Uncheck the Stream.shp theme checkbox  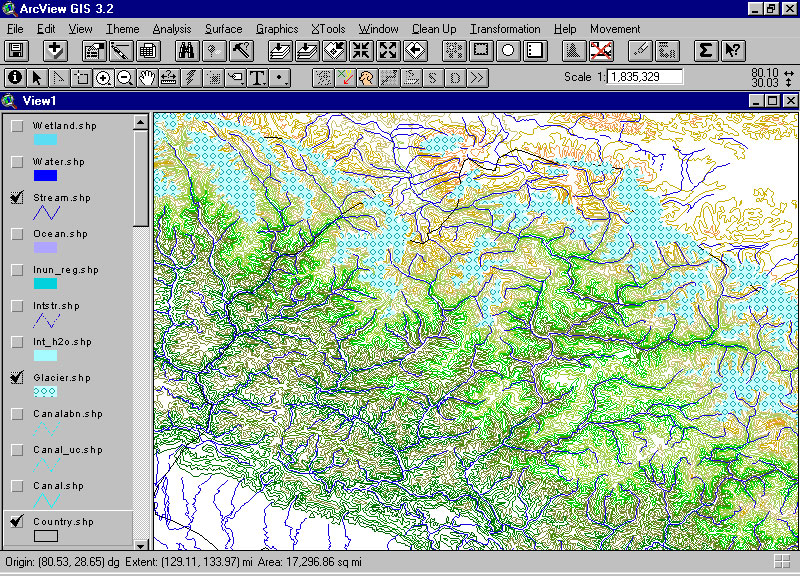pyautogui.click(x=17, y=198)
